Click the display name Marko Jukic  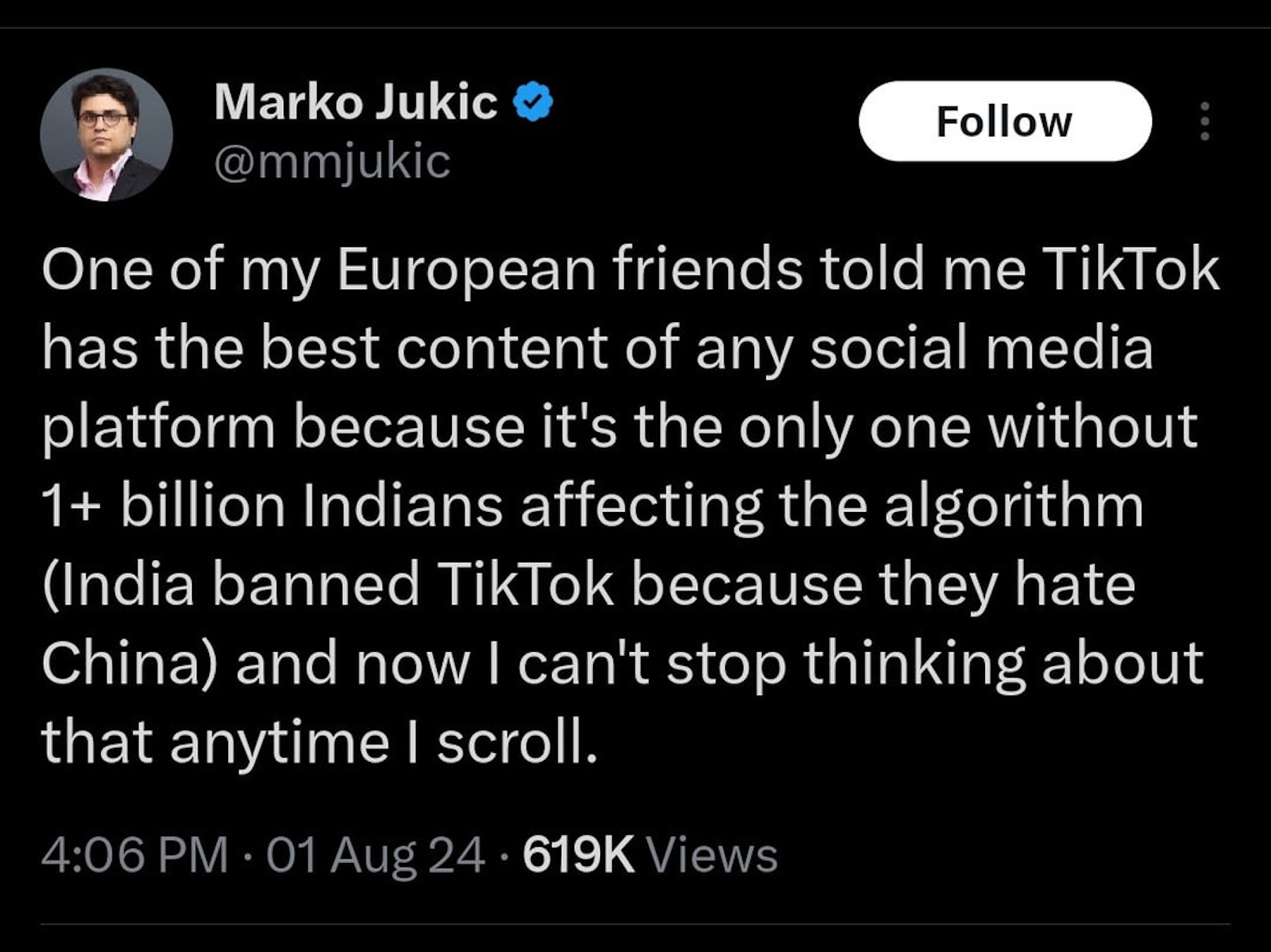click(355, 102)
